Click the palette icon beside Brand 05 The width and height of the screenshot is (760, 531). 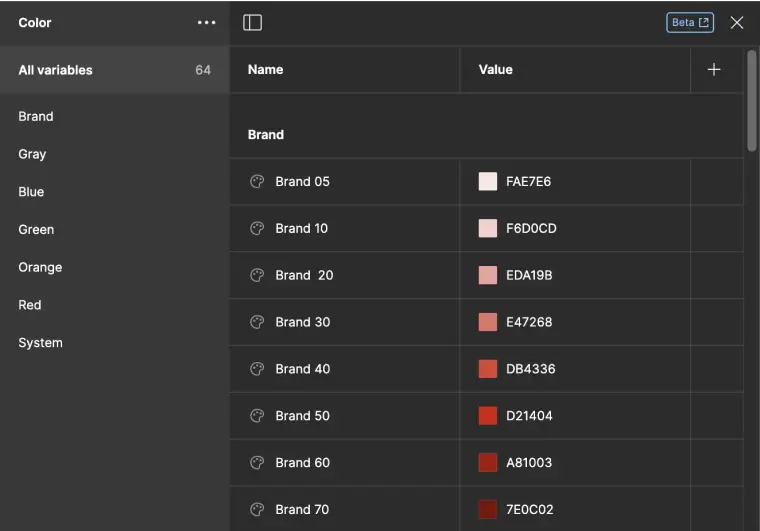click(257, 181)
